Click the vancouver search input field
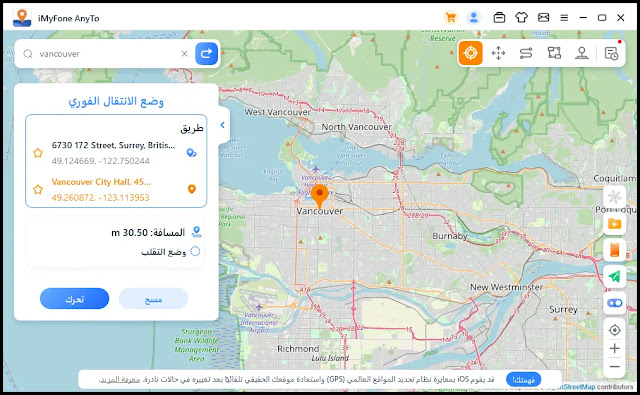This screenshot has width=640, height=395. 108,54
